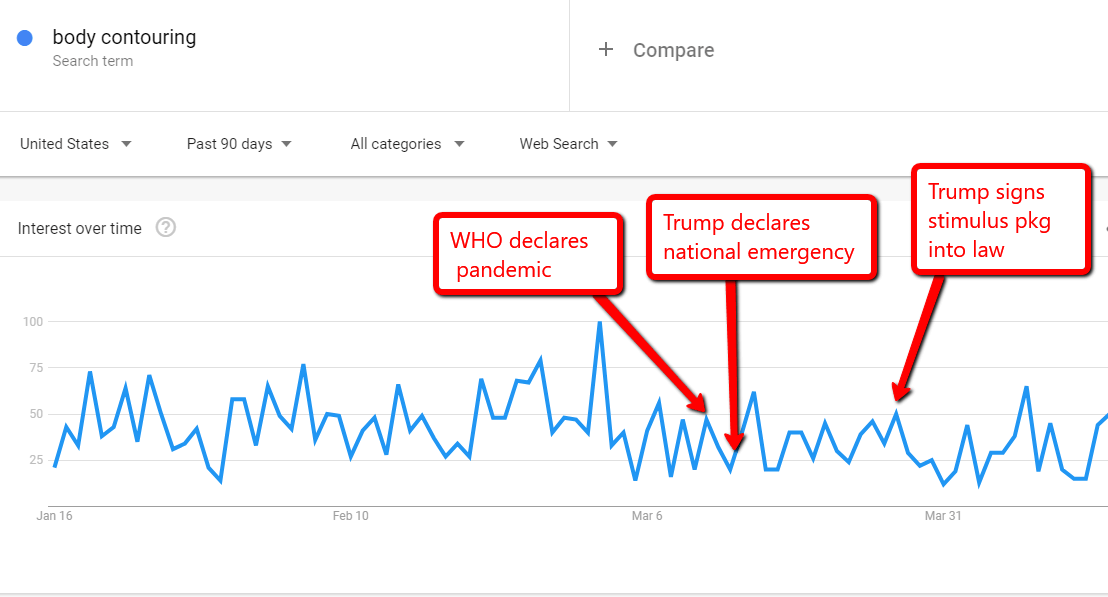Expand the Web Search type dropdown
Viewport: 1108px width, 597px height.
[568, 144]
